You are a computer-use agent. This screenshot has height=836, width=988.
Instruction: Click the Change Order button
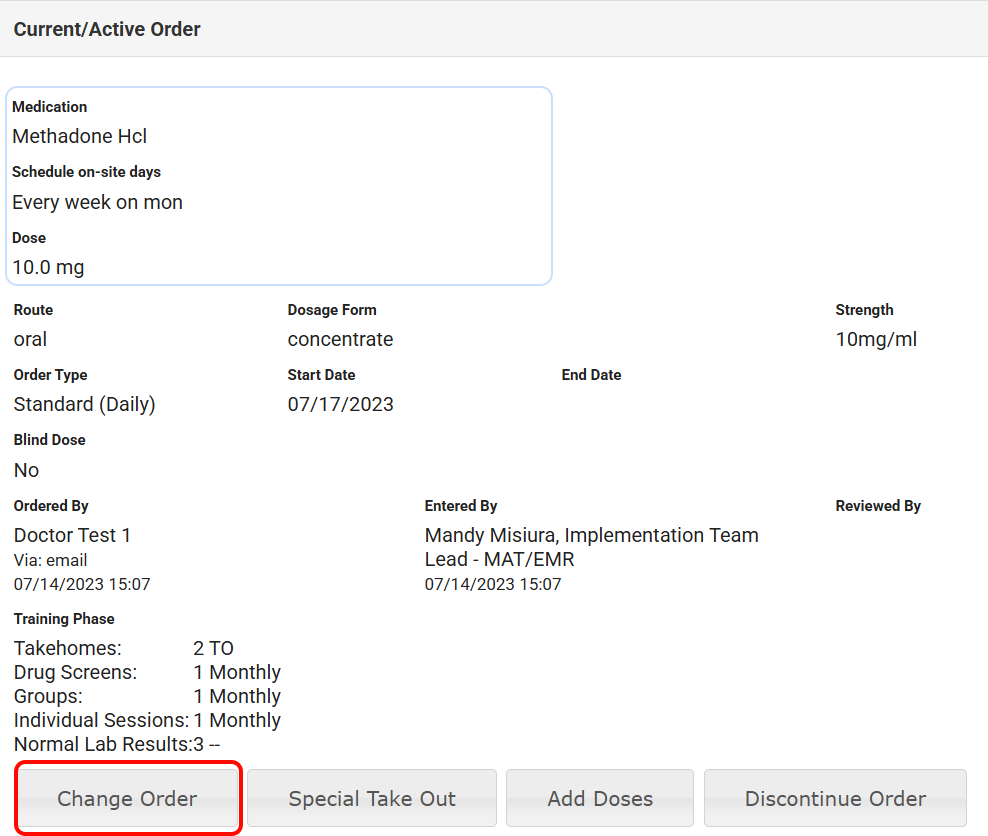(128, 798)
